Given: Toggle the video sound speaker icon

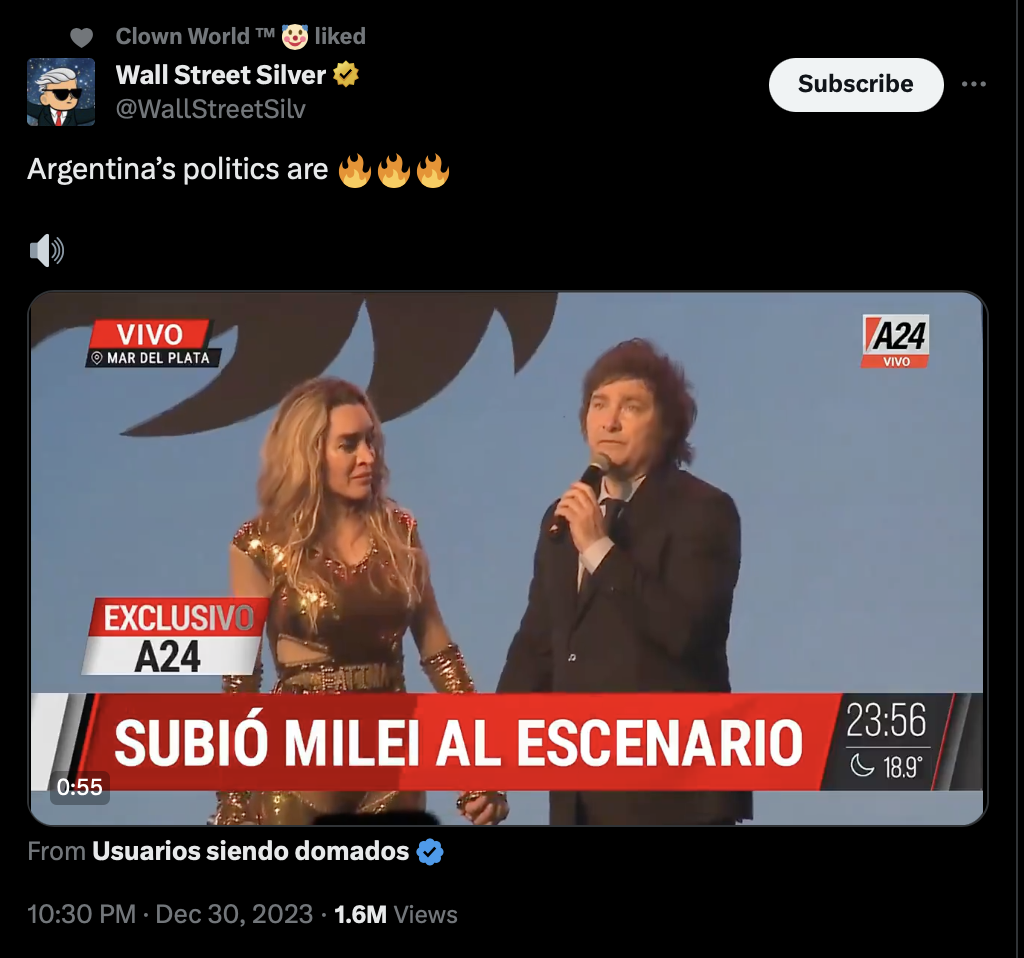Looking at the screenshot, I should (x=47, y=250).
